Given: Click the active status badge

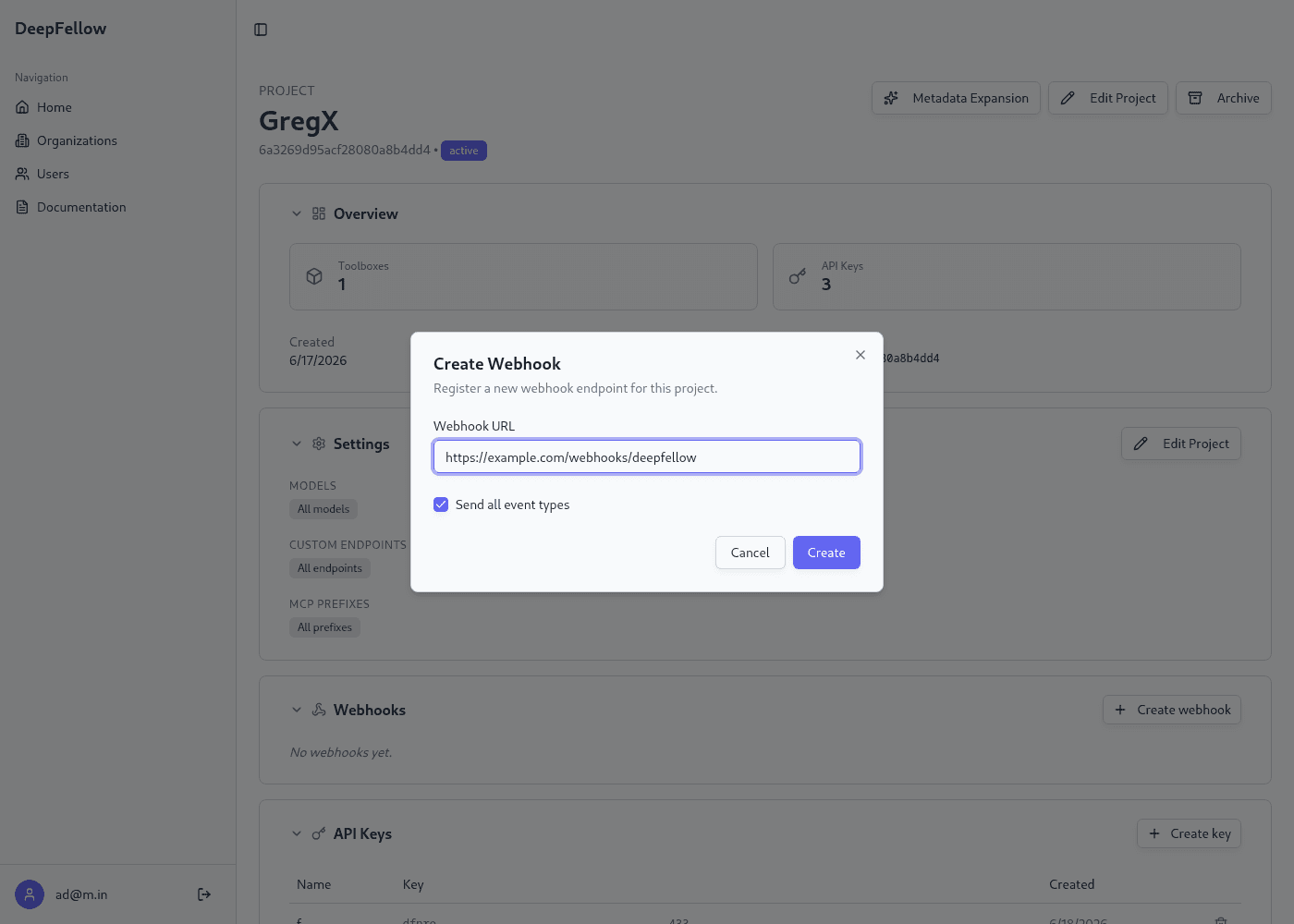Looking at the screenshot, I should [x=464, y=151].
